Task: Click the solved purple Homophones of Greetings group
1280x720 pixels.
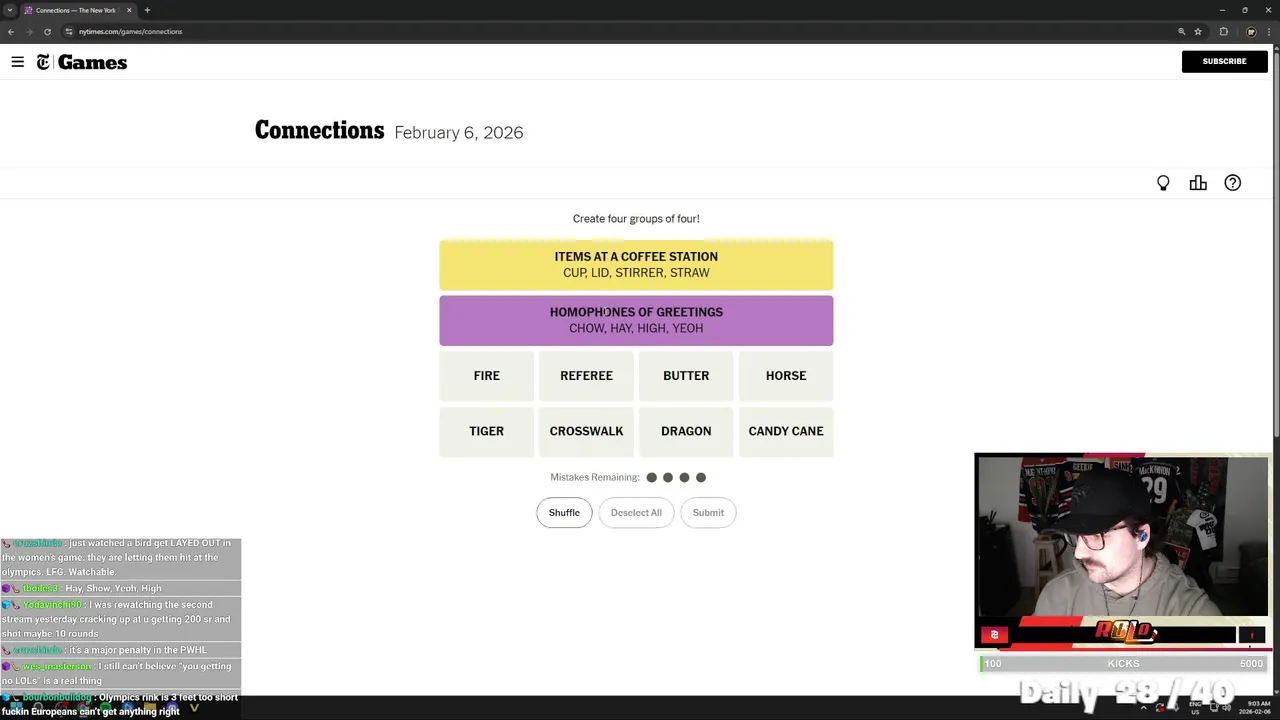Action: (x=636, y=320)
